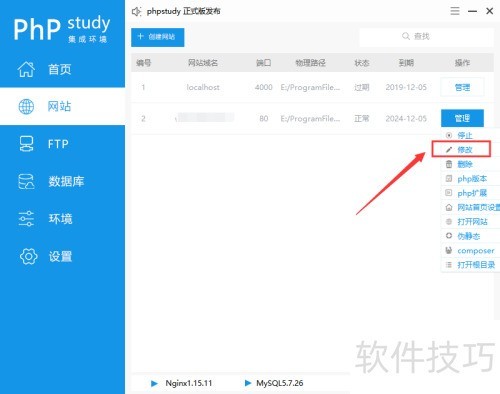Click the database icon in sidebar

pos(26,181)
